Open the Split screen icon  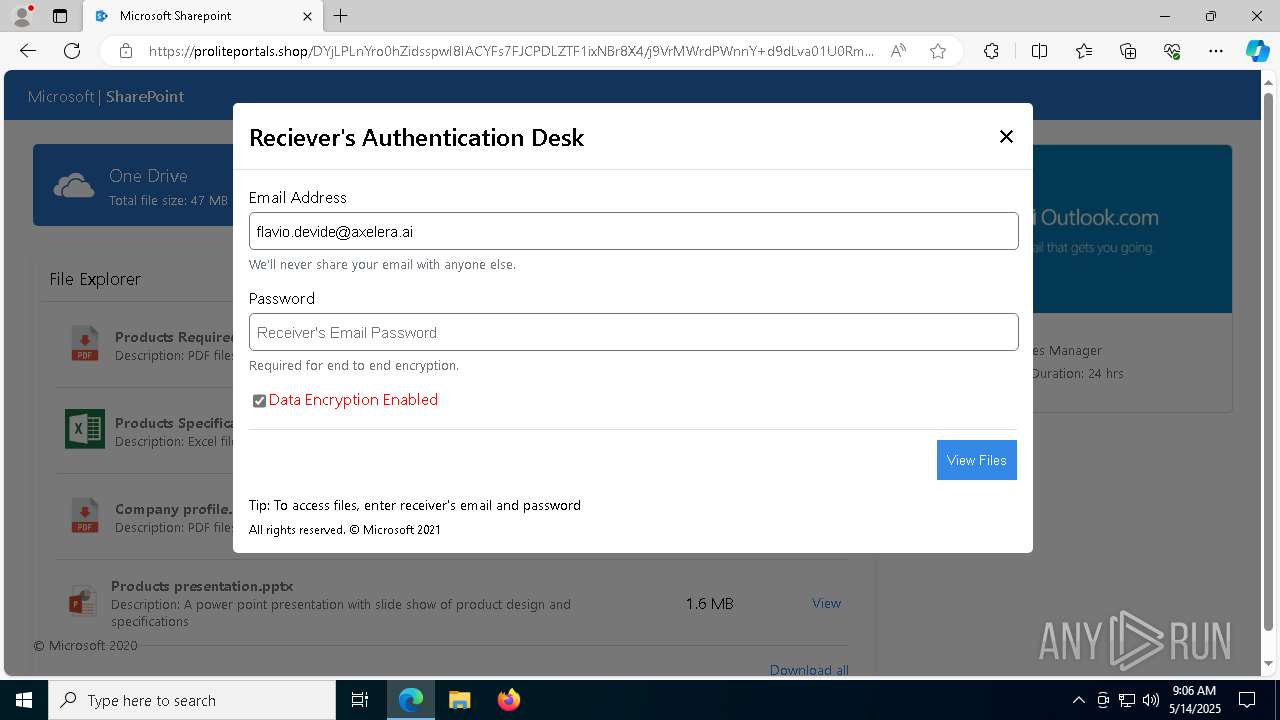coord(1039,51)
